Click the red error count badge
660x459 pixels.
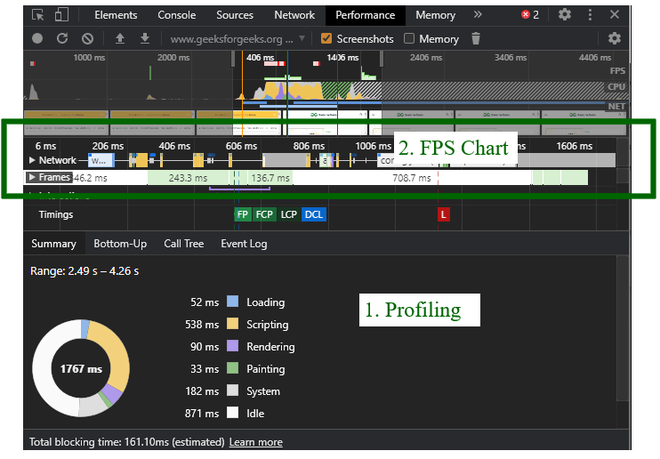pos(530,15)
